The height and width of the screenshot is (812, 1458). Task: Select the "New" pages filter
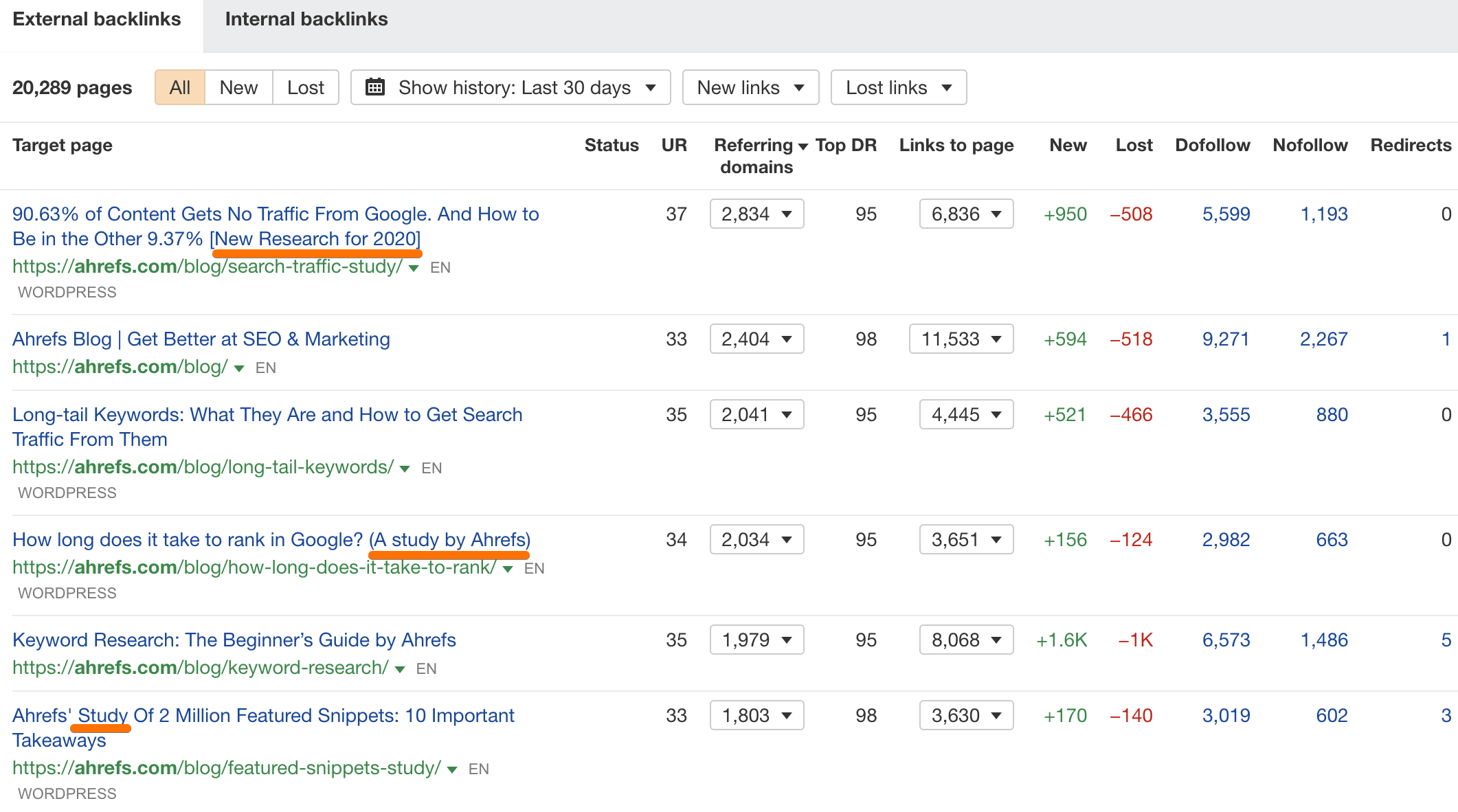tap(238, 87)
